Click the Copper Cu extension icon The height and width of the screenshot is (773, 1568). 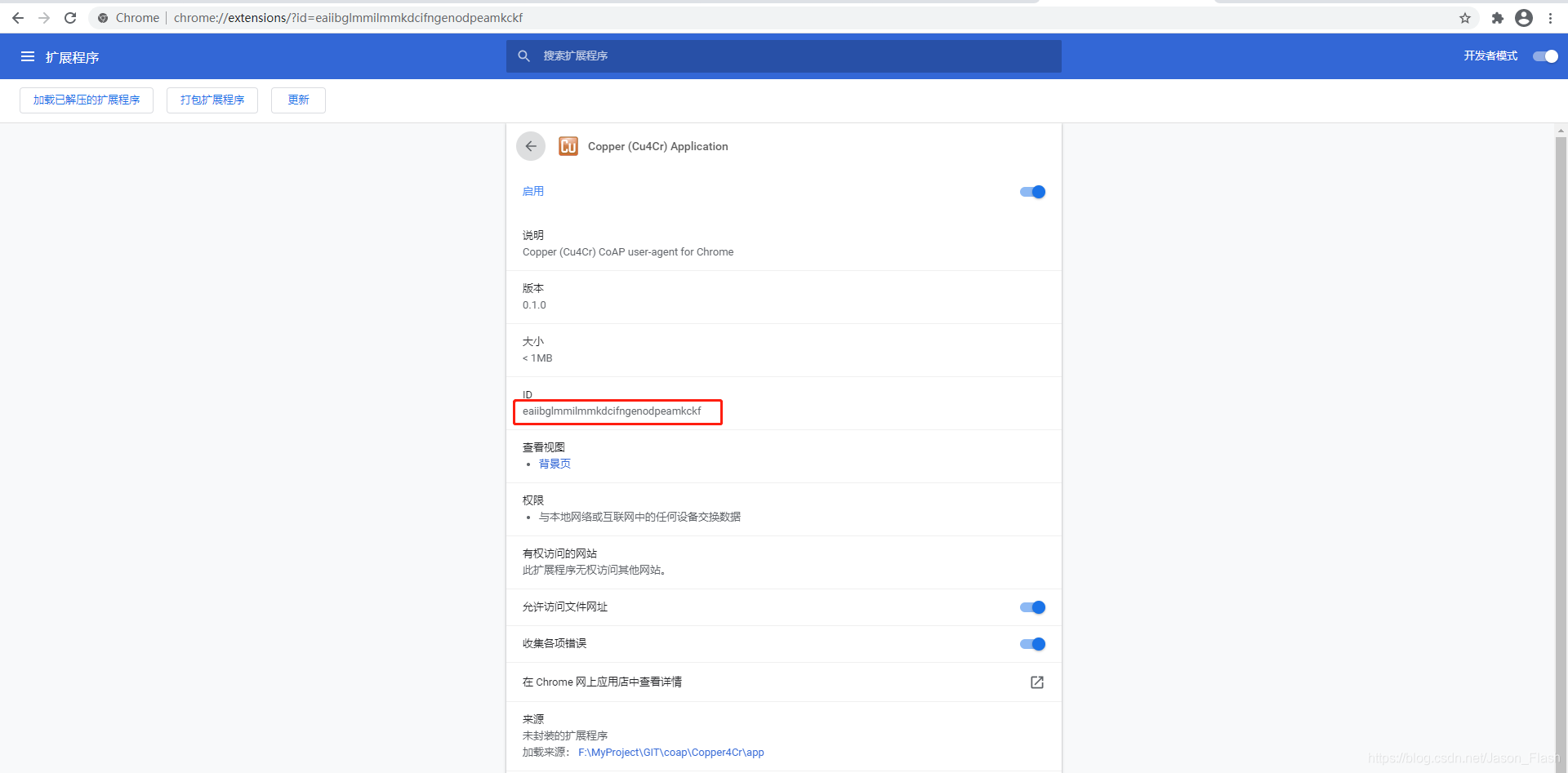568,146
